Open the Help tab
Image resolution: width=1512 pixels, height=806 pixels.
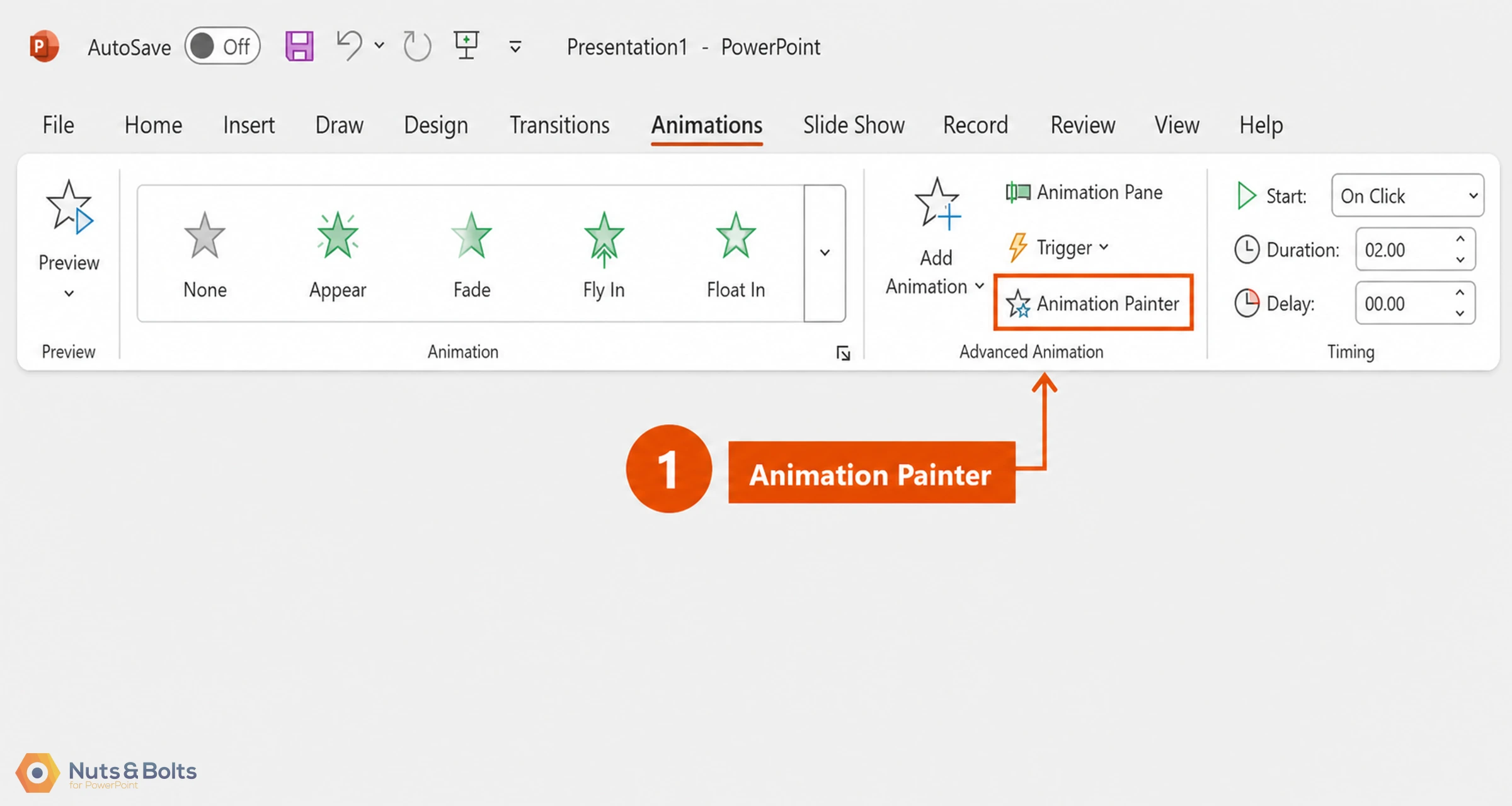coord(1261,125)
